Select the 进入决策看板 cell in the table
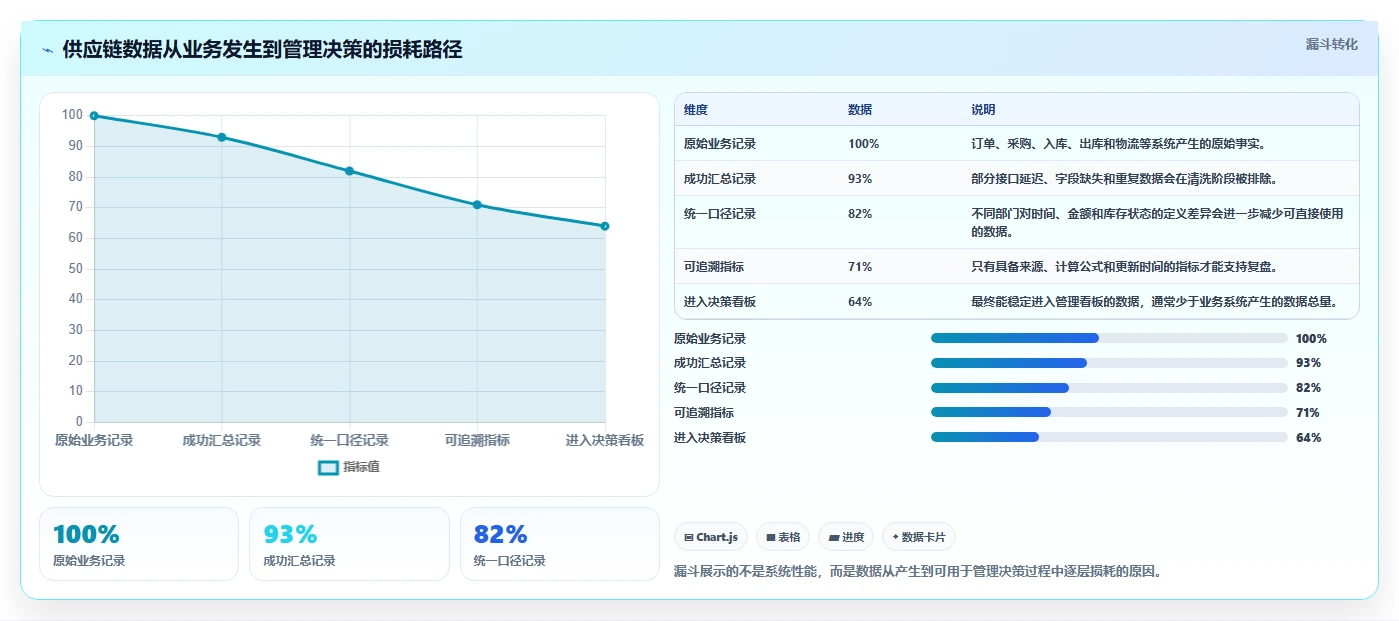The width and height of the screenshot is (1399, 621). (720, 302)
